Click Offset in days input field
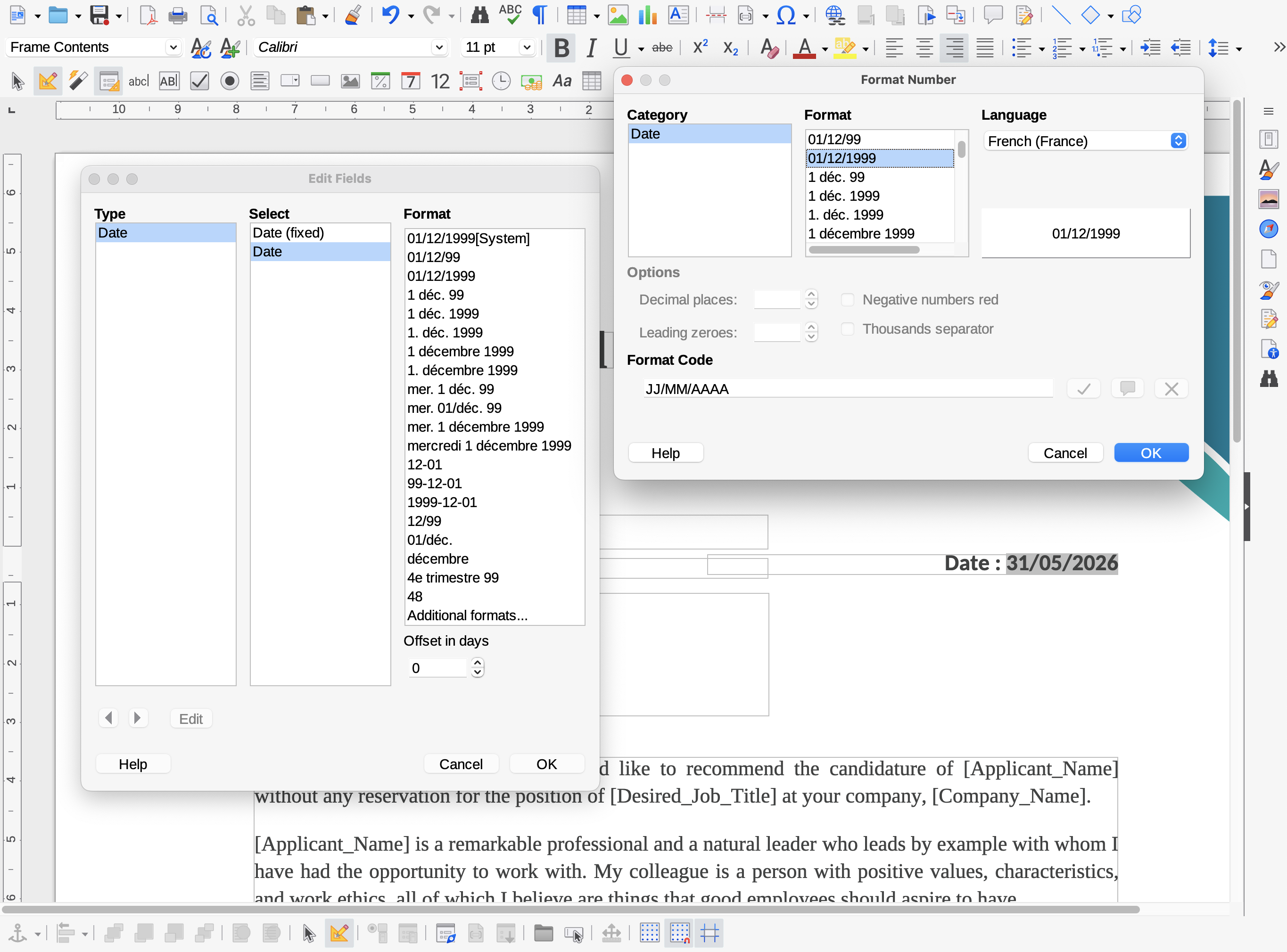Screen dimensions: 1287x952 pos(437,668)
